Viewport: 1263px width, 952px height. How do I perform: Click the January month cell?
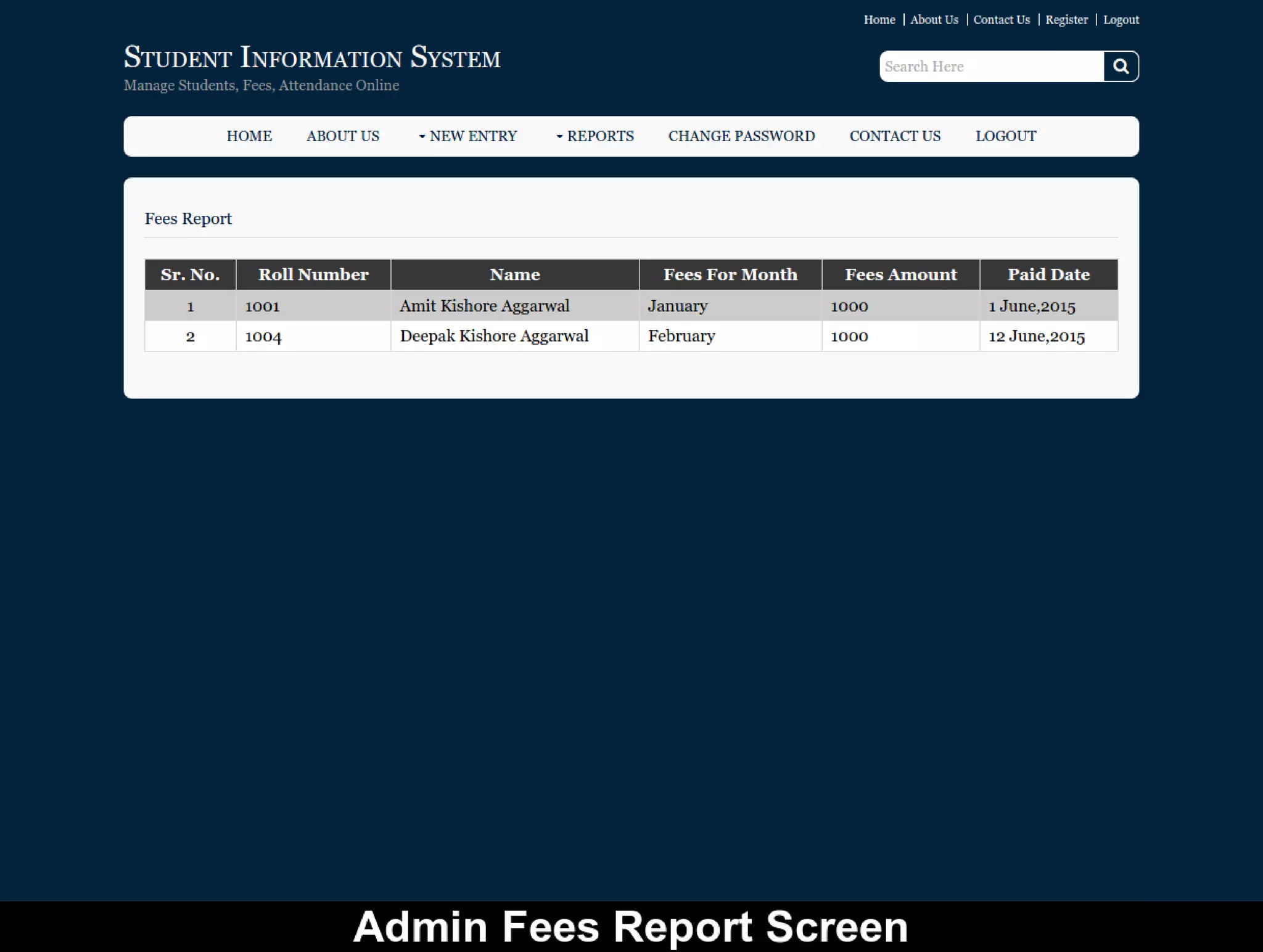click(731, 306)
